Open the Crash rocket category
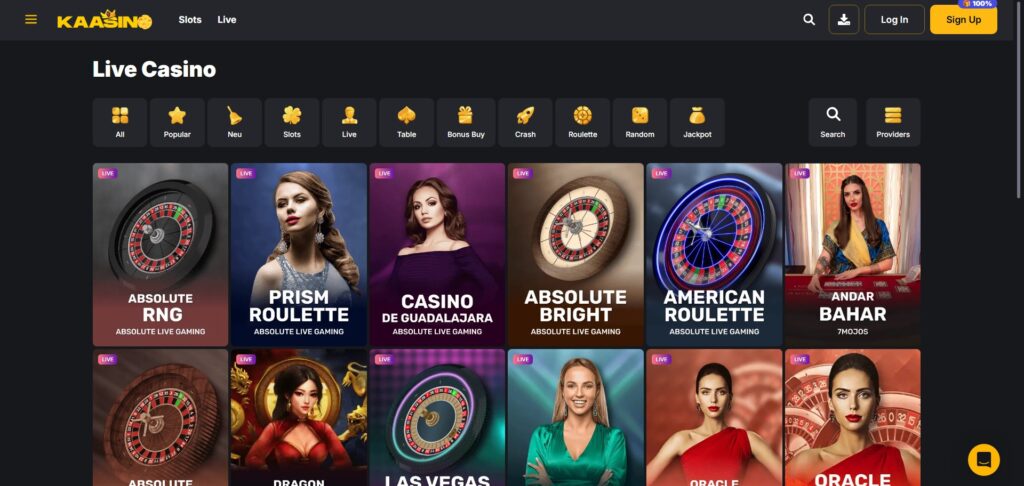The width and height of the screenshot is (1024, 486). click(x=525, y=122)
